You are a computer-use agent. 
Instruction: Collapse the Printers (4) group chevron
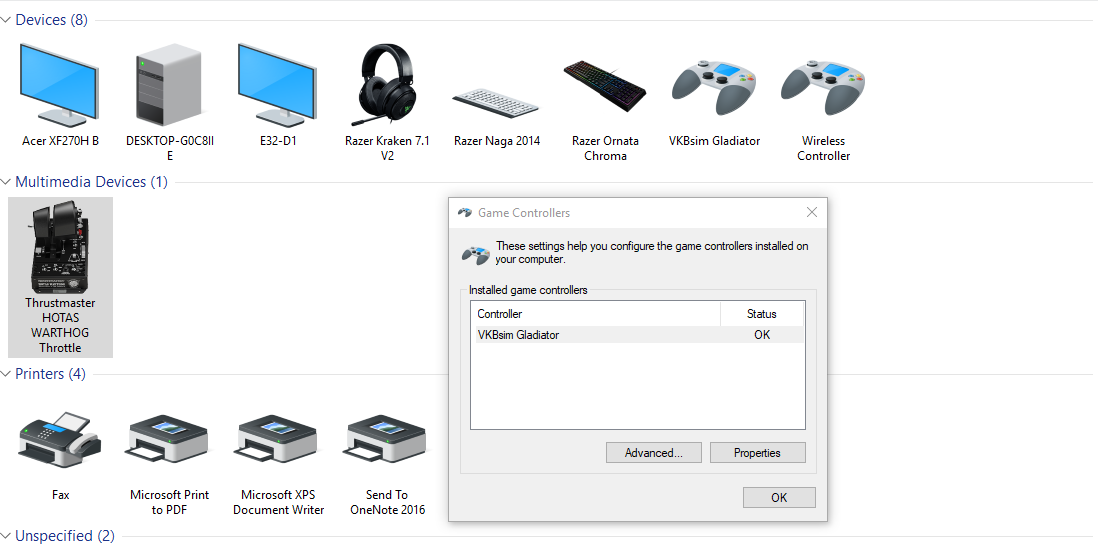point(6,374)
